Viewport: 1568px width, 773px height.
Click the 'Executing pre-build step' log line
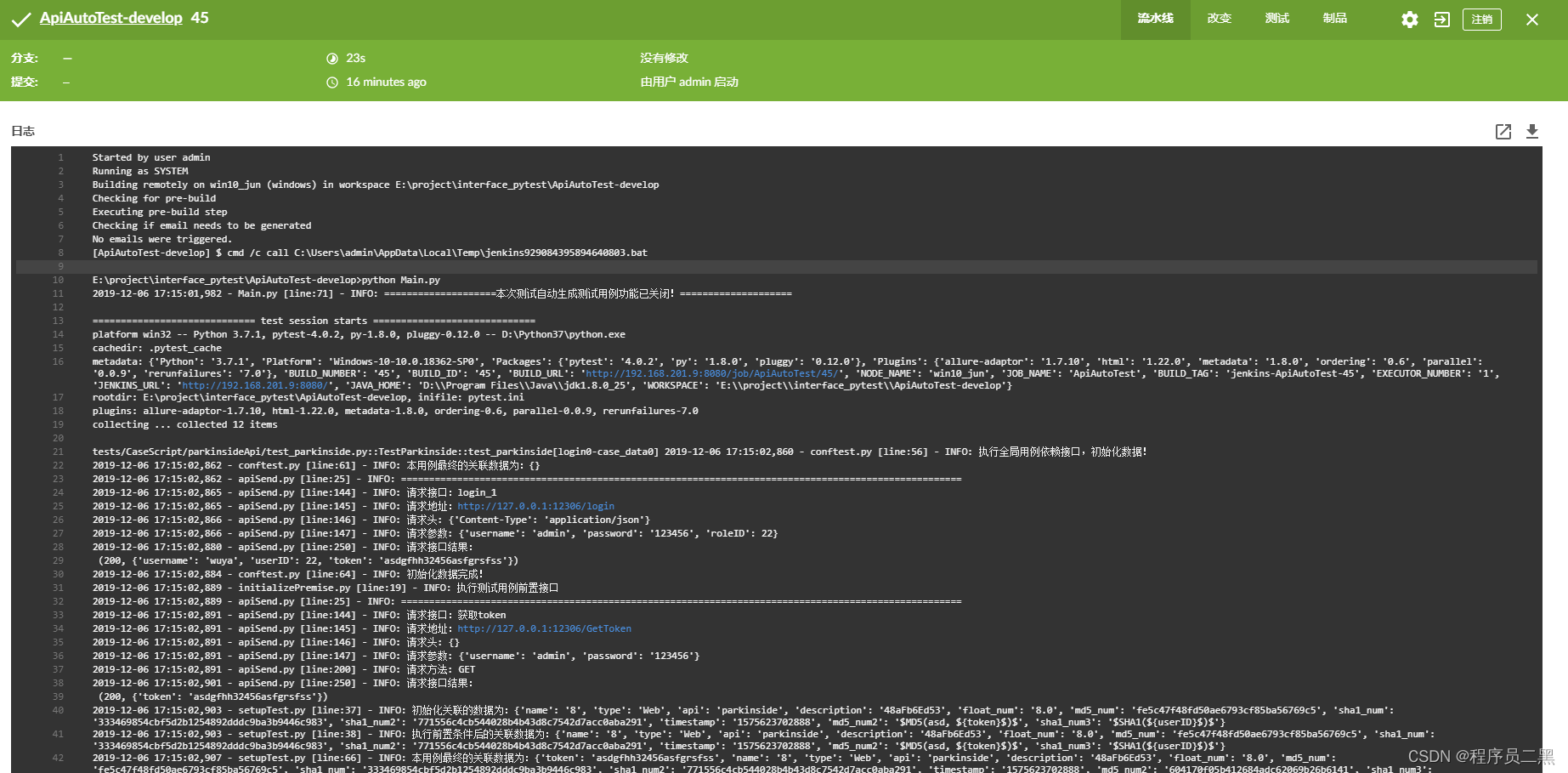pyautogui.click(x=160, y=212)
